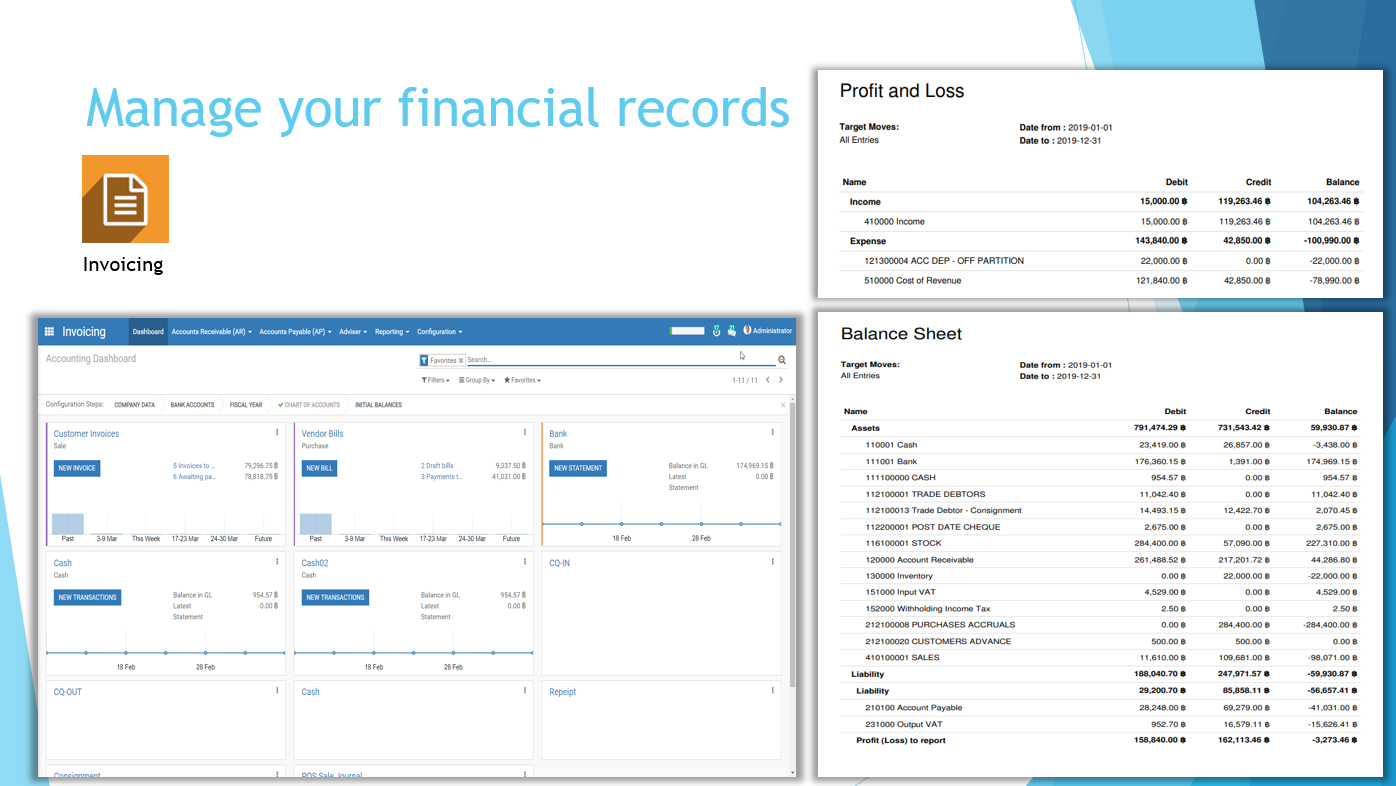Image resolution: width=1396 pixels, height=786 pixels.
Task: Select the Initial Balances configuration step
Action: point(378,405)
